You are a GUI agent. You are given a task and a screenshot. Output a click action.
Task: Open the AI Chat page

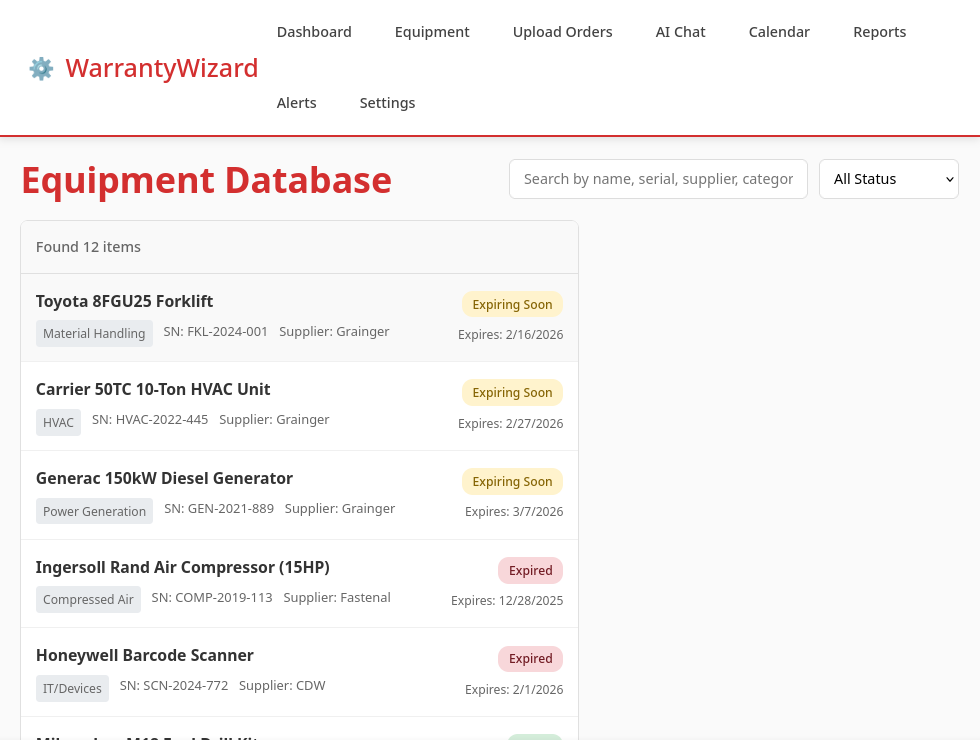(x=680, y=32)
